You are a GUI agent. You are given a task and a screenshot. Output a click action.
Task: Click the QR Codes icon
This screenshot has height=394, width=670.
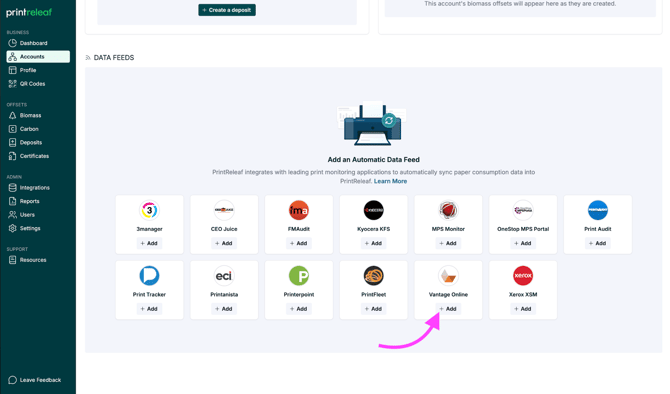pyautogui.click(x=12, y=84)
